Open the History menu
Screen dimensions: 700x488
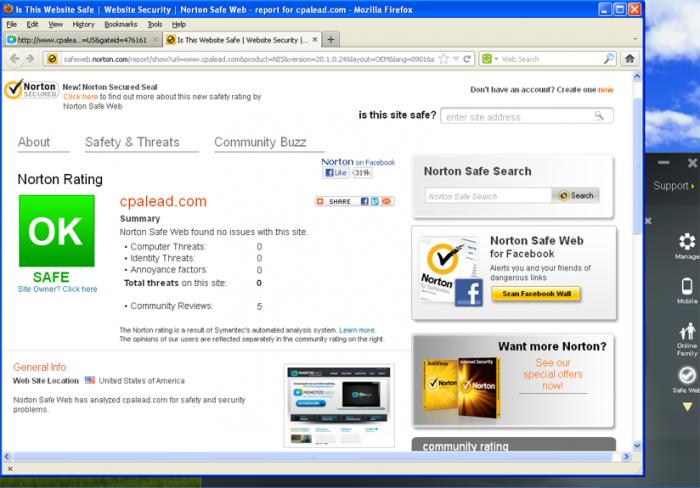[83, 24]
